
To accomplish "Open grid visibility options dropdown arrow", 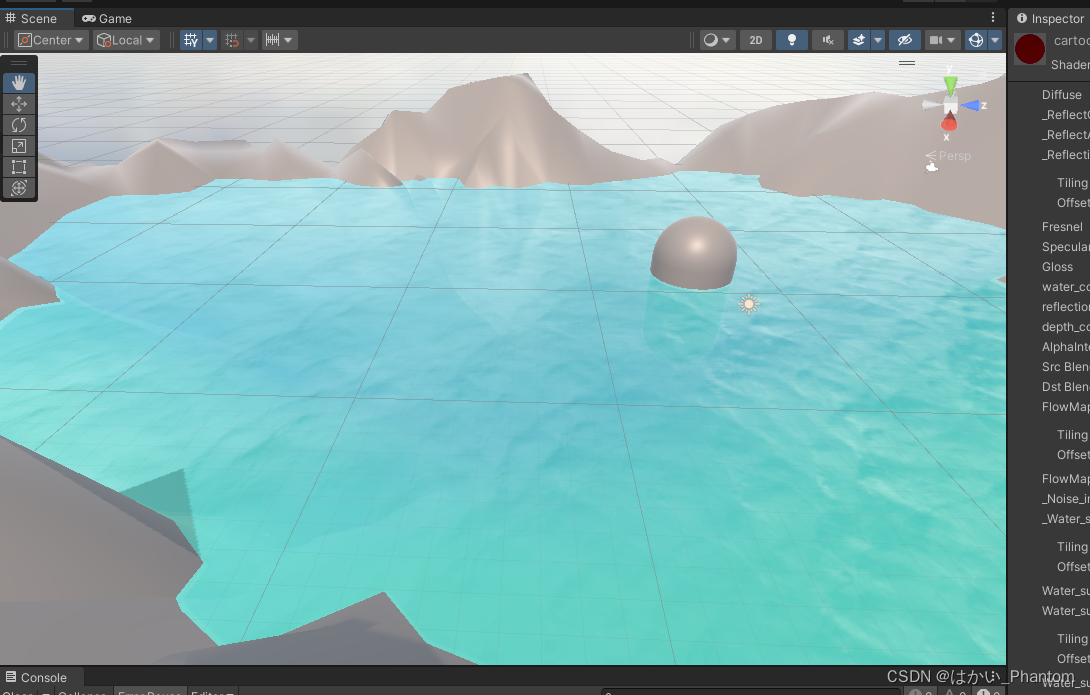I will coord(210,40).
